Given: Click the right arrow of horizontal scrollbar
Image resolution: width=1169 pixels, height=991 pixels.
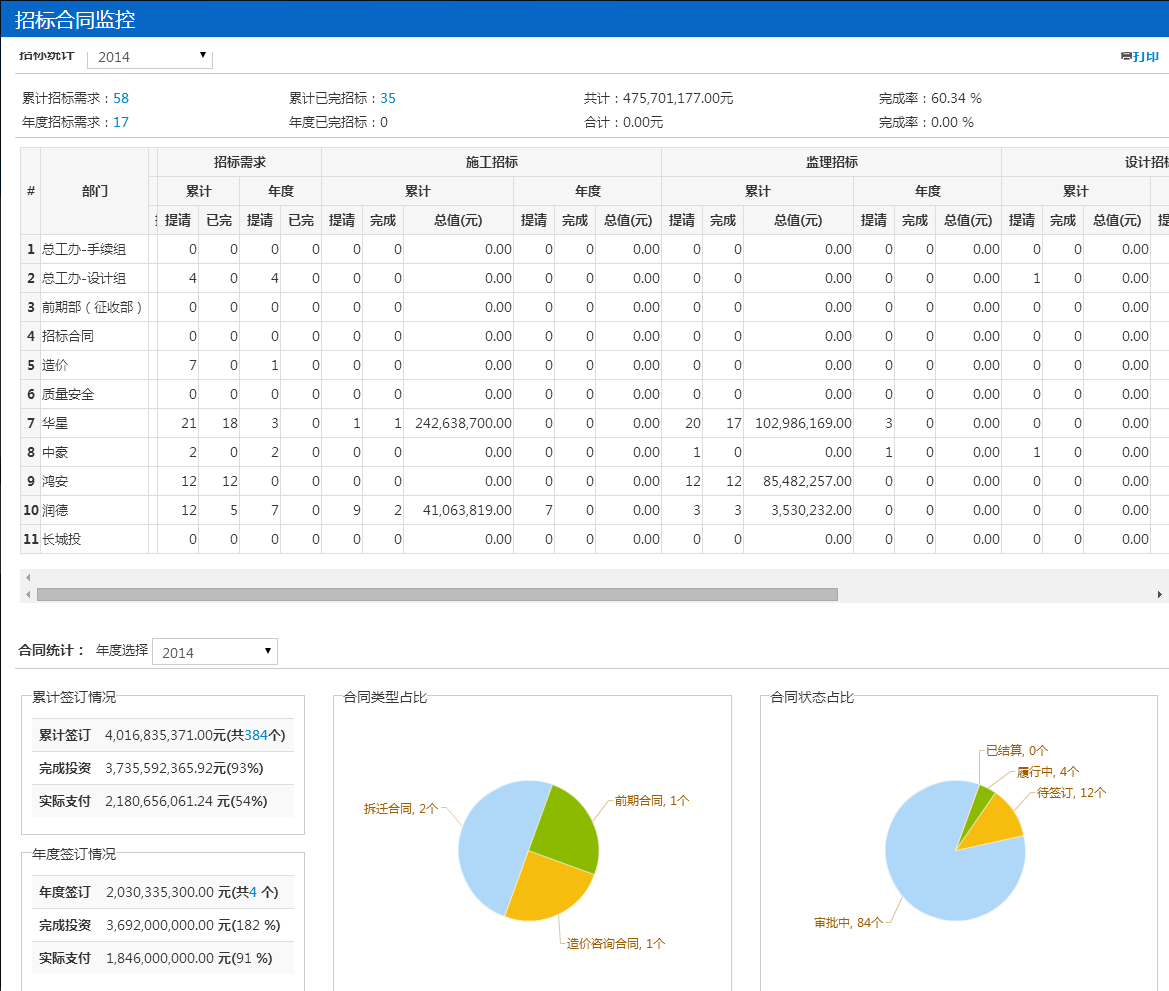Looking at the screenshot, I should [x=1160, y=594].
